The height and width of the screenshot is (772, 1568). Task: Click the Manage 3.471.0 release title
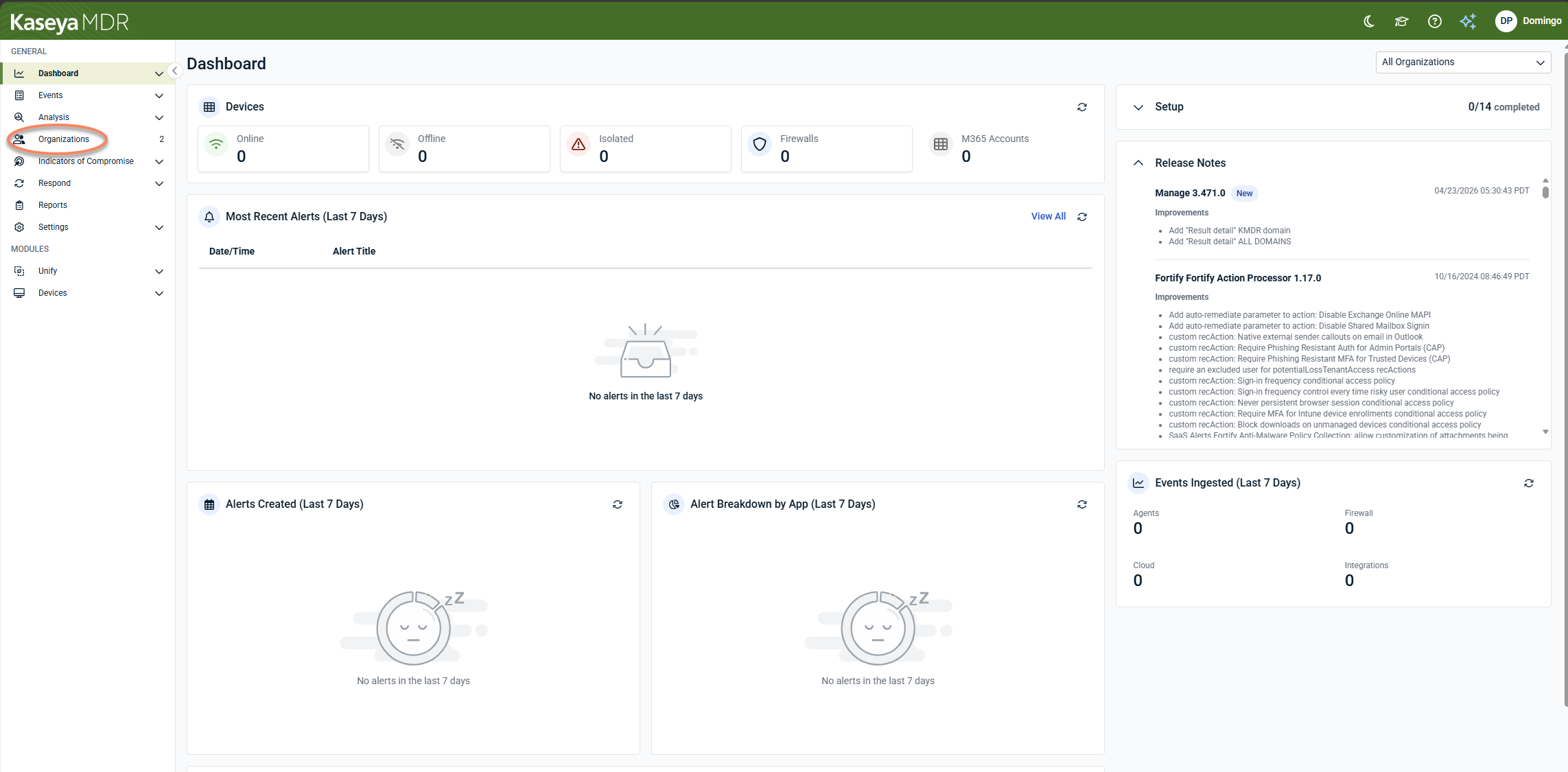[x=1190, y=193]
